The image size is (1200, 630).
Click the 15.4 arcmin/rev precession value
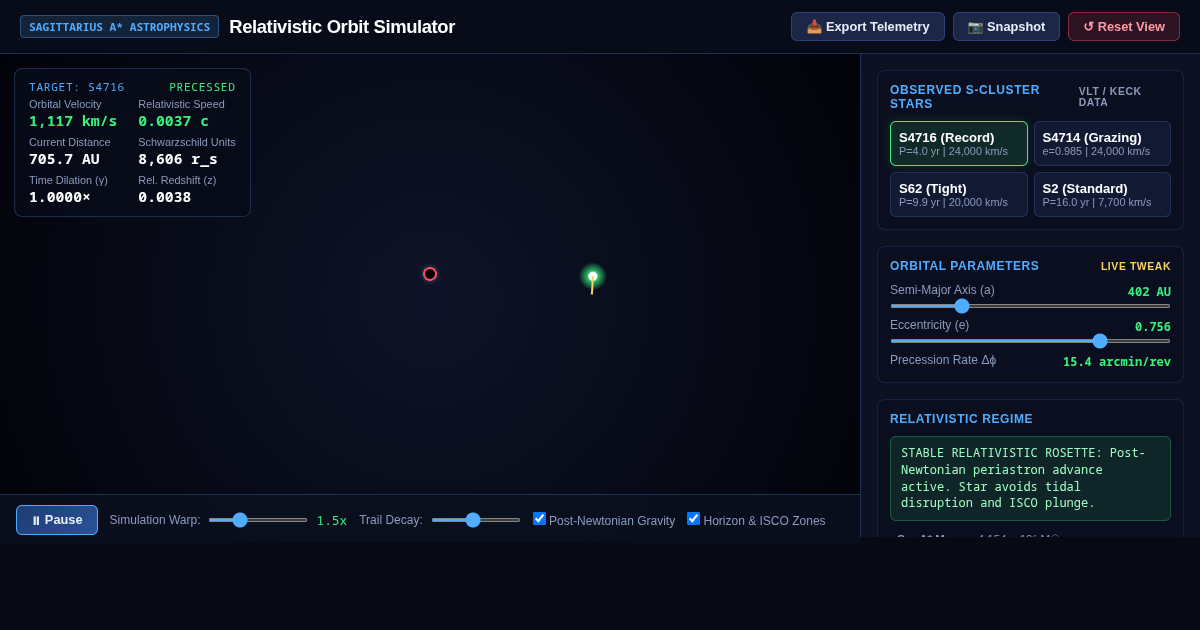1117,362
